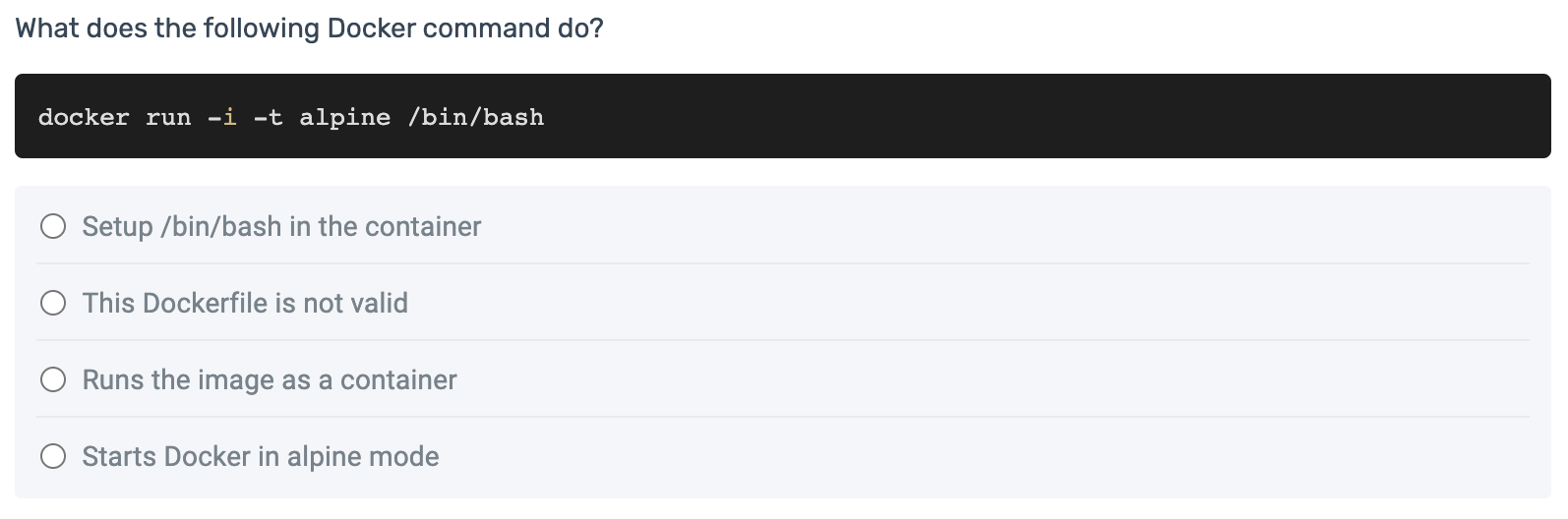Click the 'Starts Docker in alpine mode' answer text
Image resolution: width=1568 pixels, height=519 pixels.
pos(261,456)
